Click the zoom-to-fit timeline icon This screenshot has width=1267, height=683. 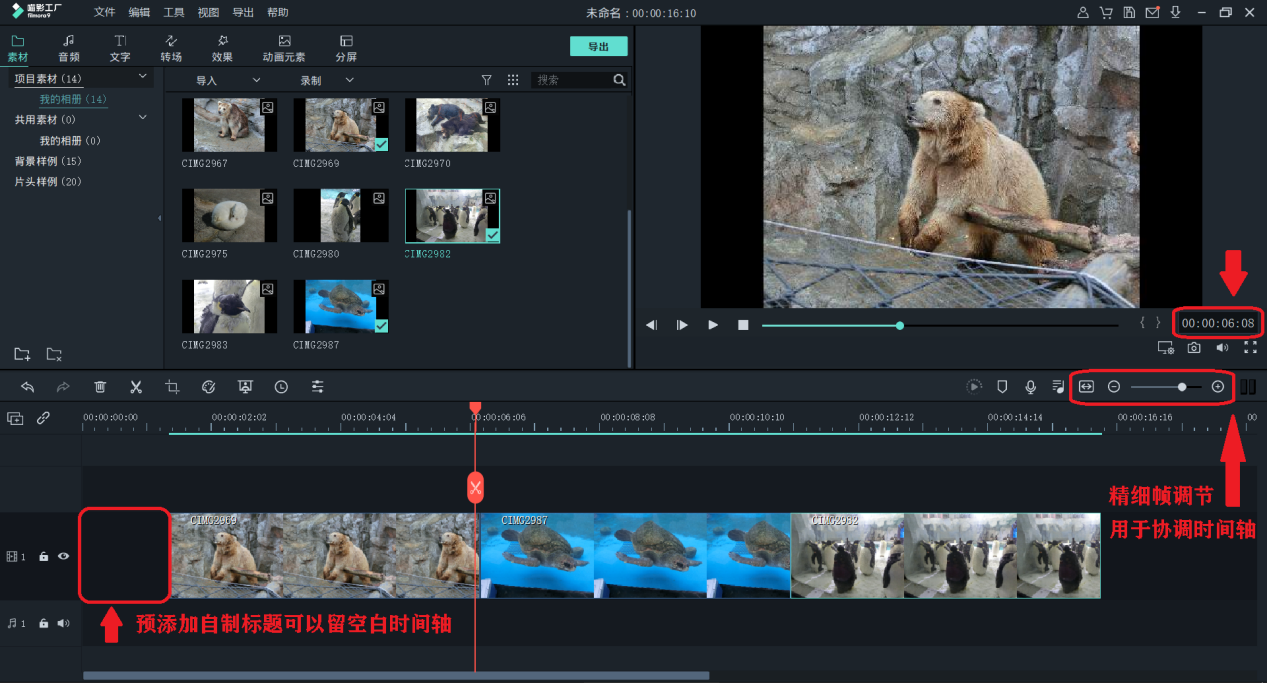[1086, 387]
